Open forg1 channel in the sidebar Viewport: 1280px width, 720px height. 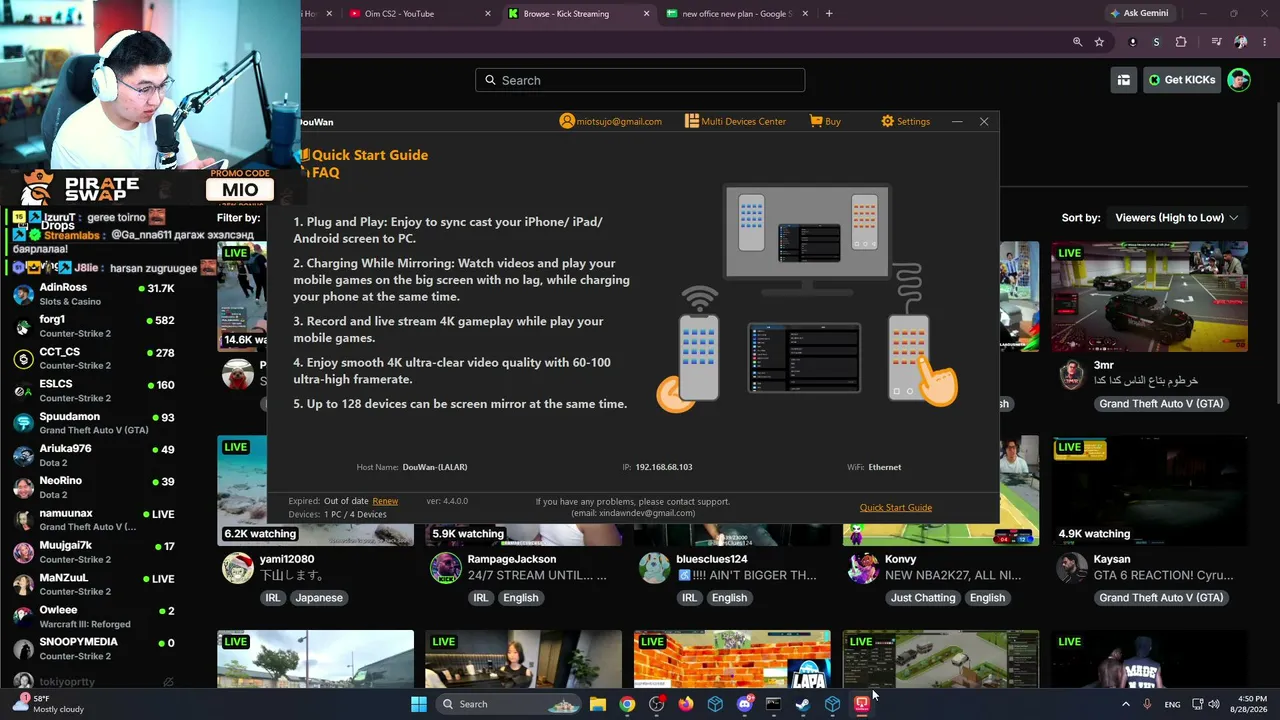tap(95, 326)
